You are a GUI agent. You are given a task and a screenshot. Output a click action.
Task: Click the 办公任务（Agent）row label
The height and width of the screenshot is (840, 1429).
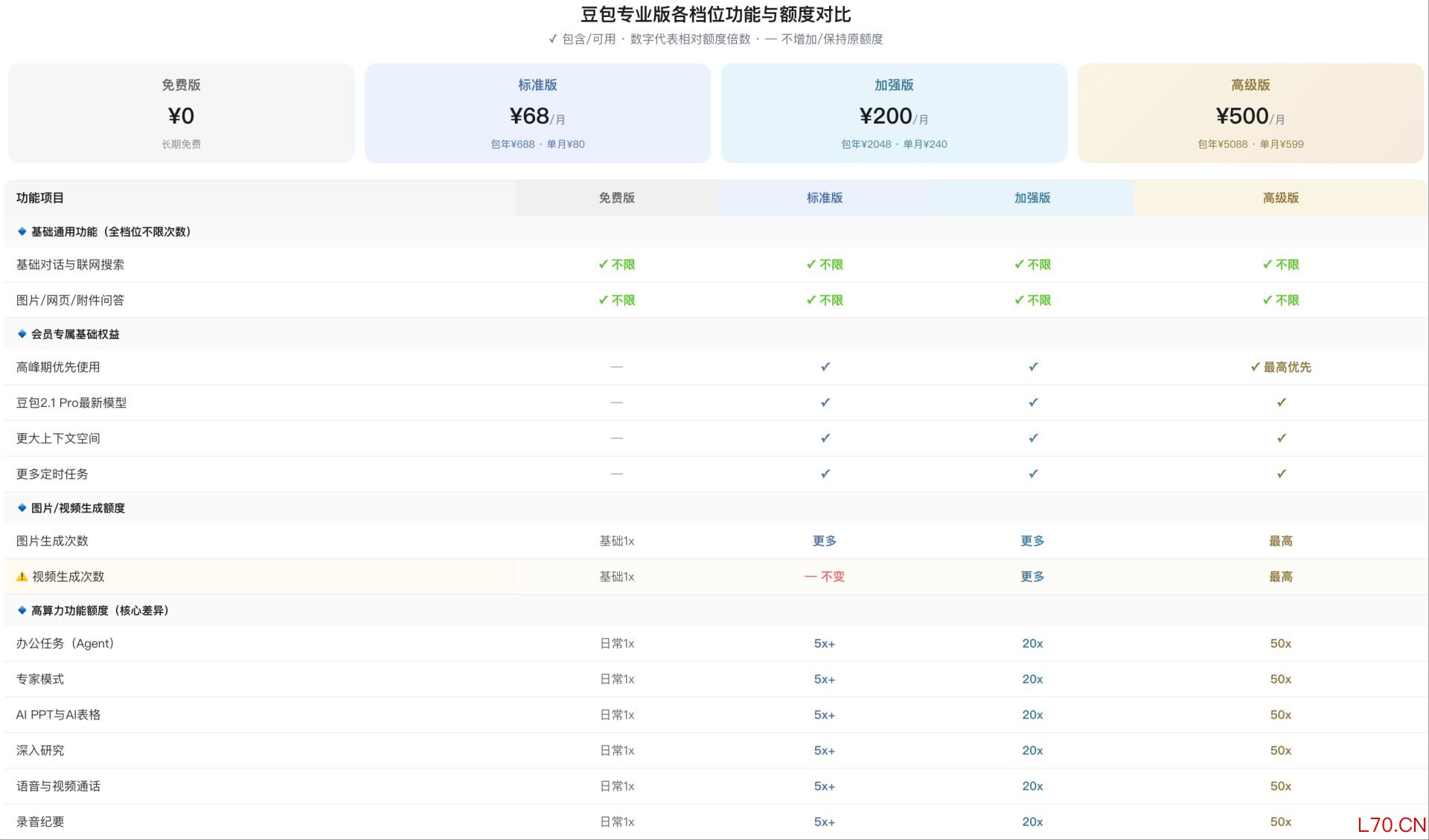[x=65, y=644]
